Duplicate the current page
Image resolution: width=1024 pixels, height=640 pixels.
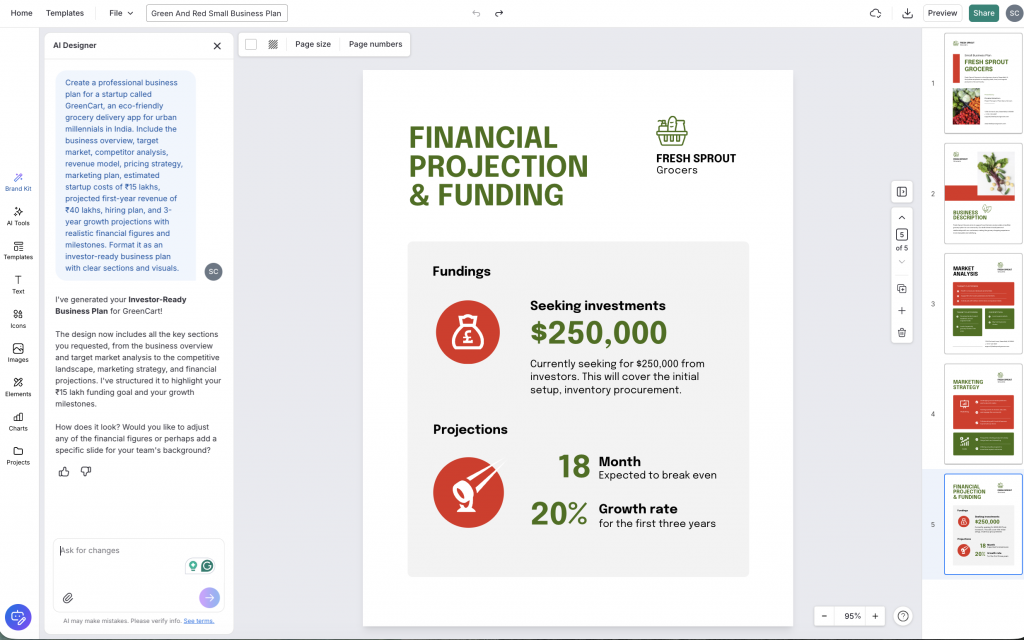(902, 289)
